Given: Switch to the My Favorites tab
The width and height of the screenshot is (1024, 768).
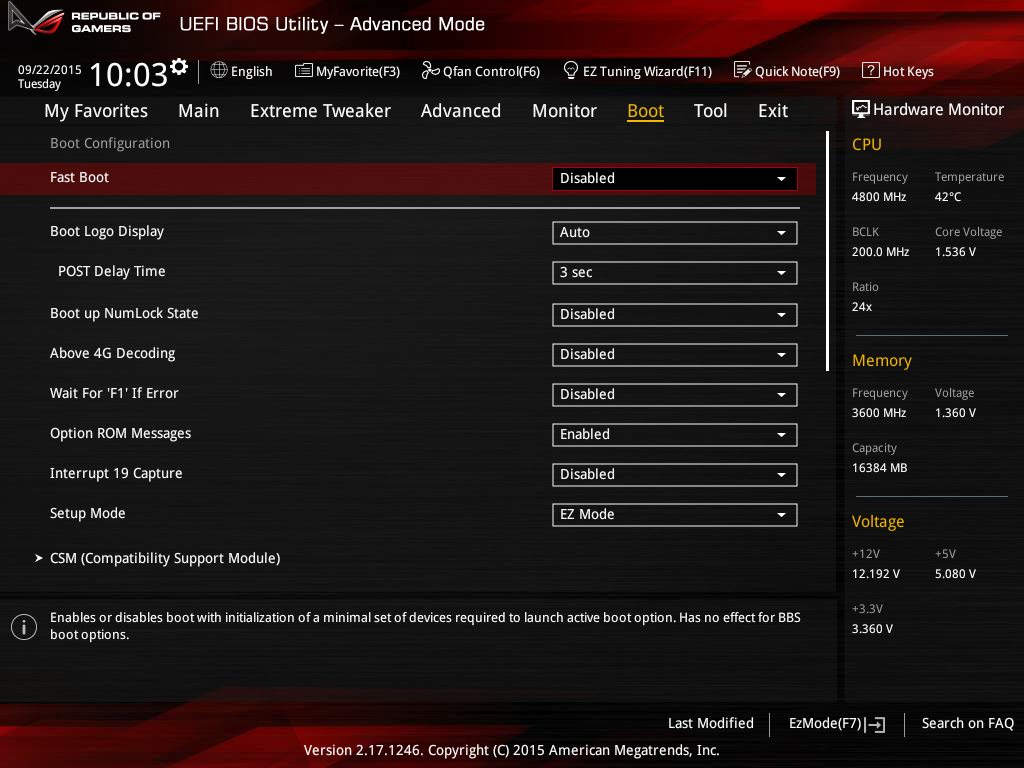Looking at the screenshot, I should click(96, 111).
